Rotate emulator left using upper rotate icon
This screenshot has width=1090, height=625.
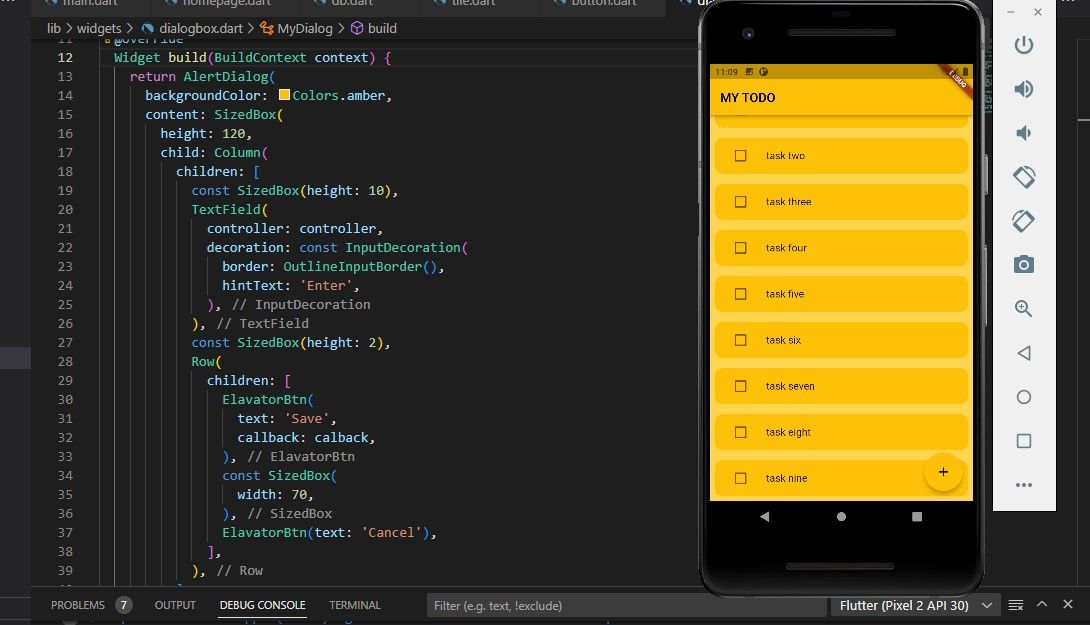(x=1023, y=177)
